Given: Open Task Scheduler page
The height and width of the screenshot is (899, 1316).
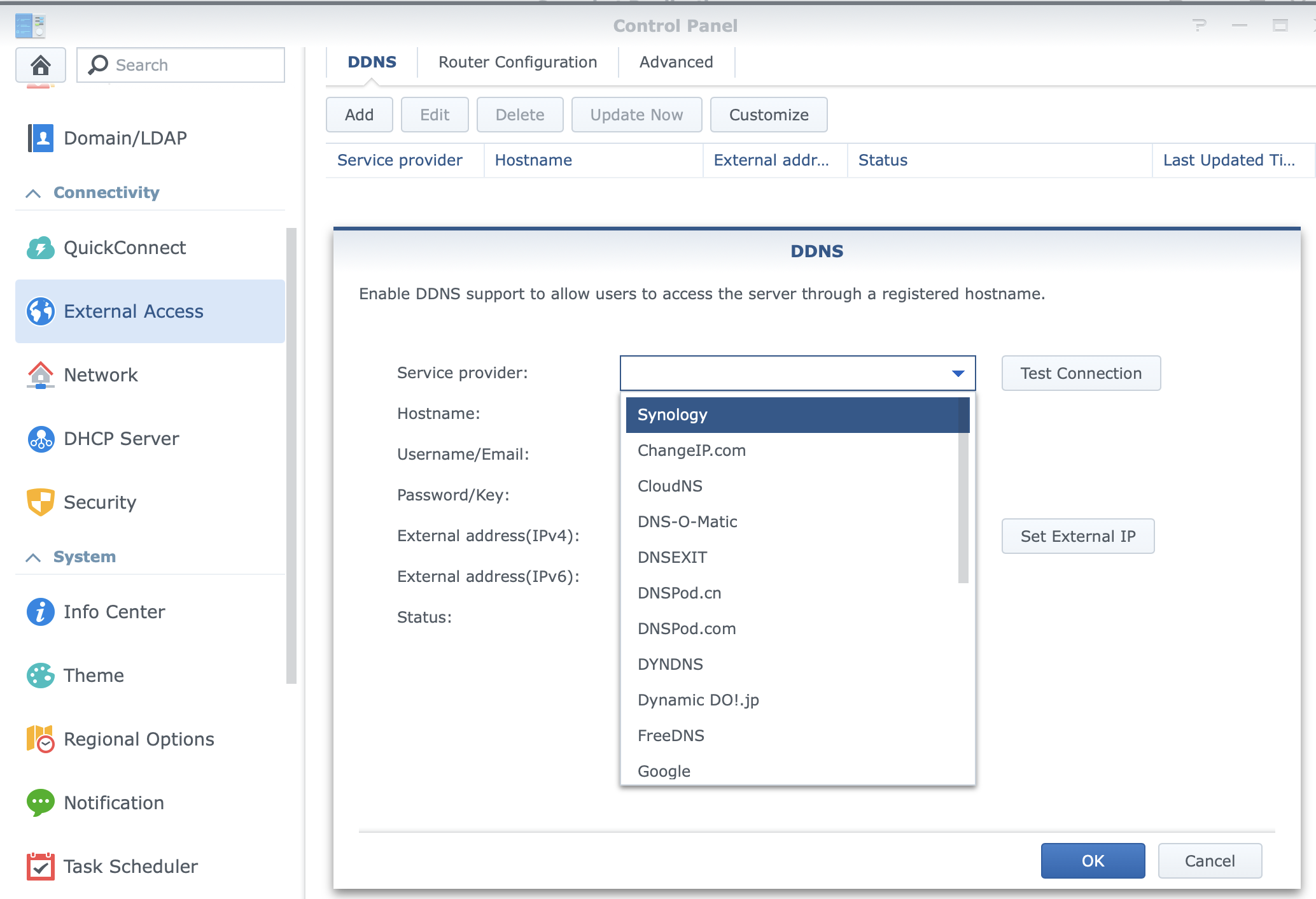Looking at the screenshot, I should (150, 867).
